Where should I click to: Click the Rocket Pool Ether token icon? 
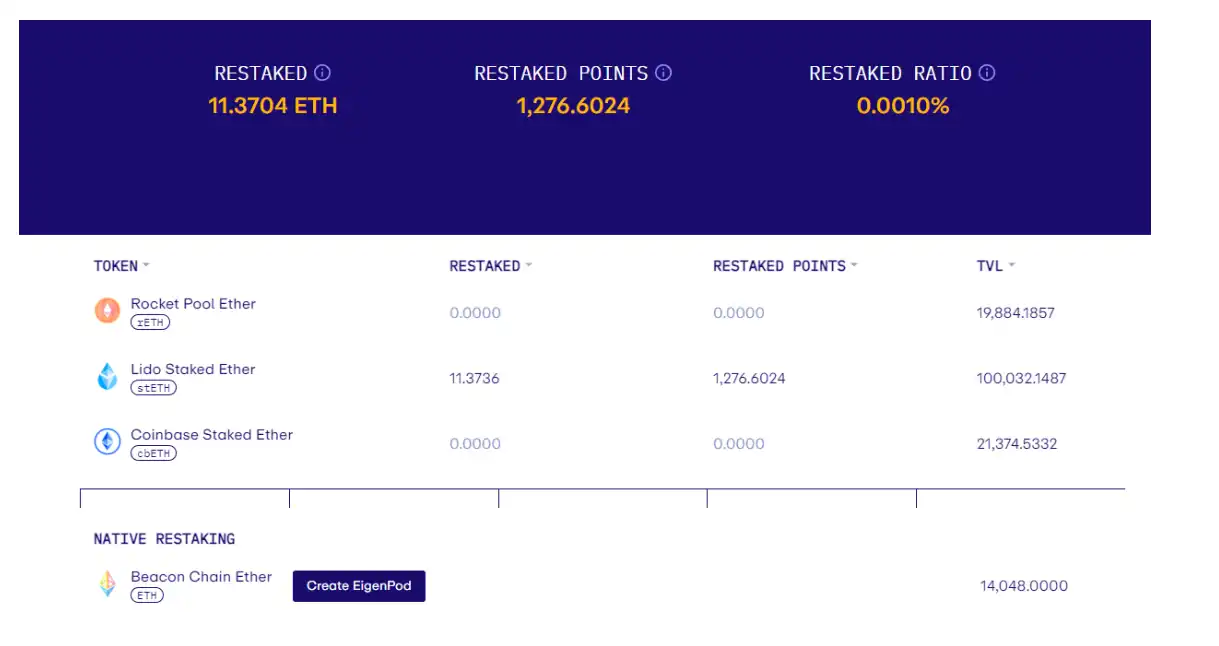(x=107, y=311)
